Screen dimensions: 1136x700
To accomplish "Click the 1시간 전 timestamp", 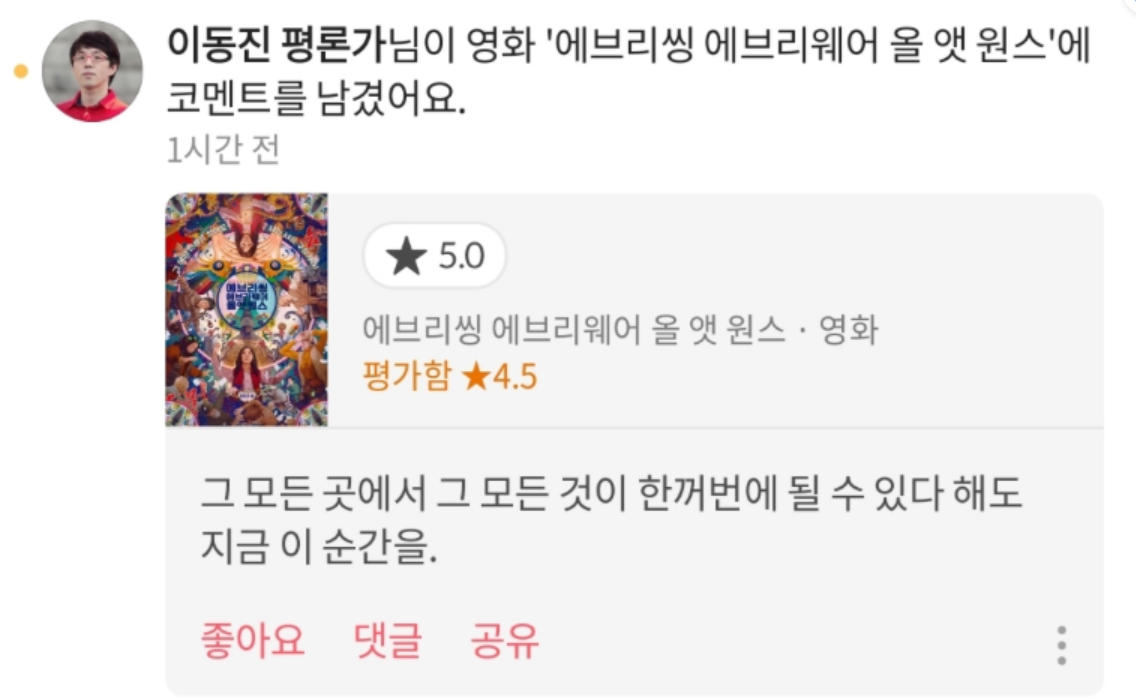I will [223, 150].
